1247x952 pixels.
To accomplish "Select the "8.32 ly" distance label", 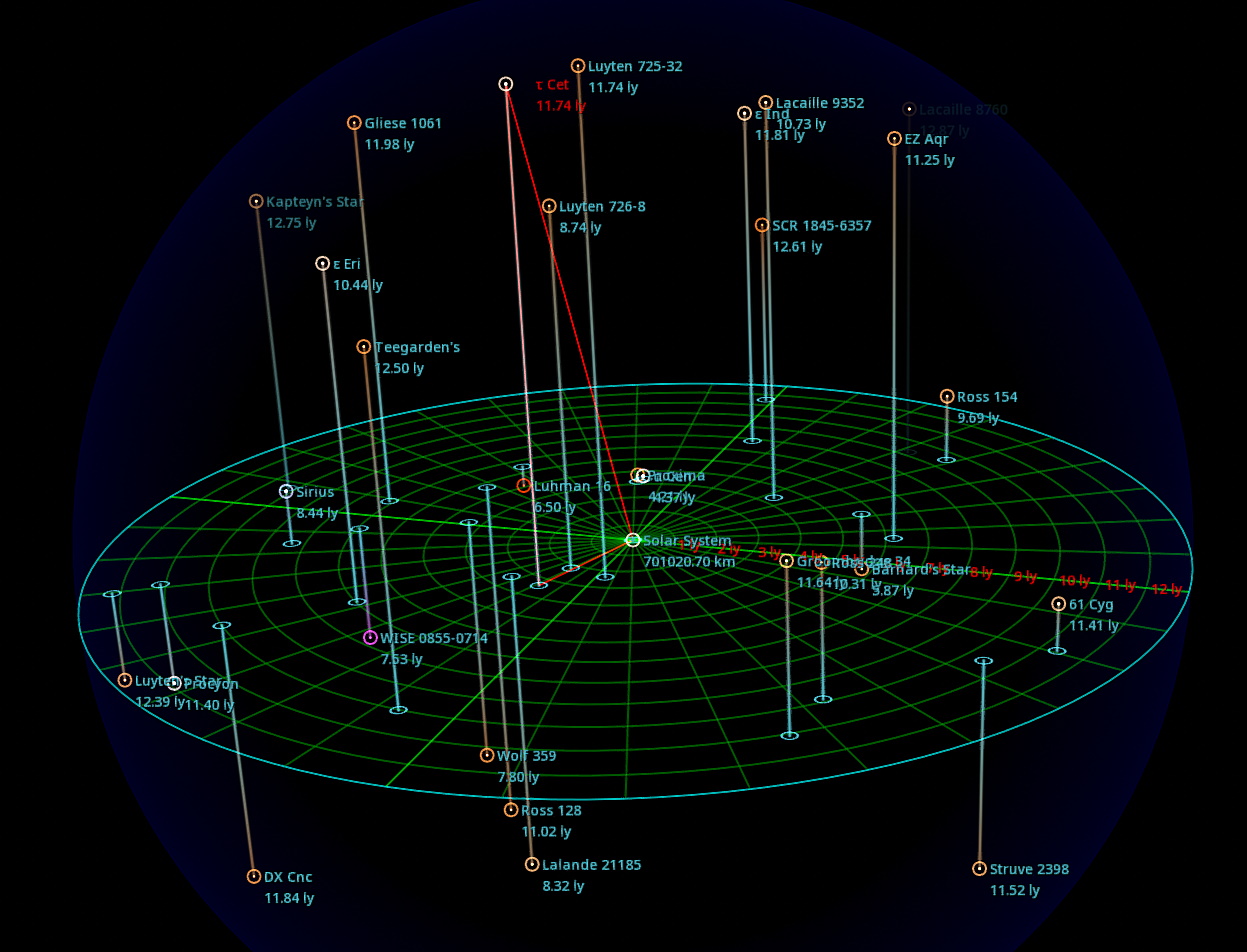I will pyautogui.click(x=563, y=886).
